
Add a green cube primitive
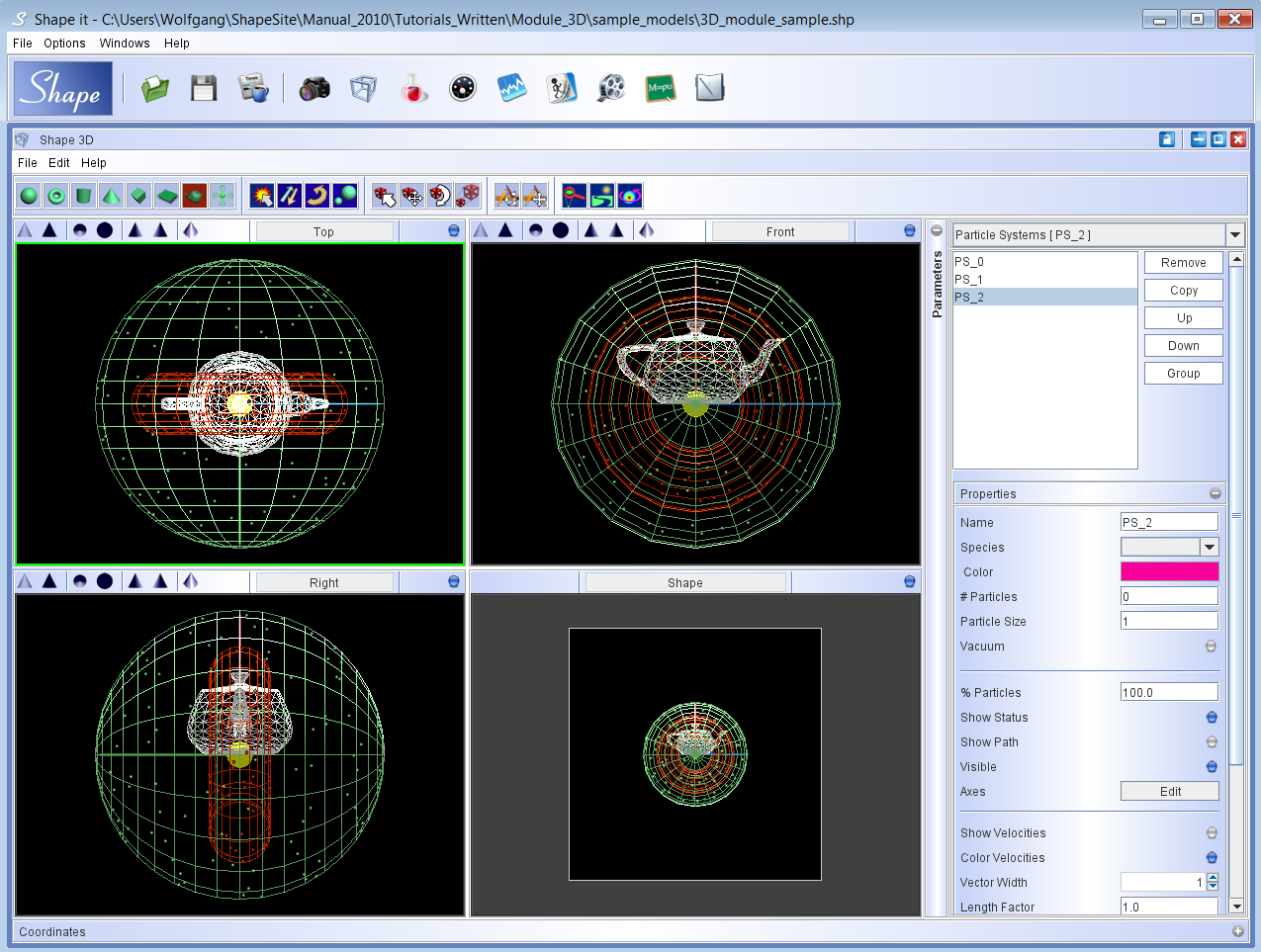[x=139, y=196]
